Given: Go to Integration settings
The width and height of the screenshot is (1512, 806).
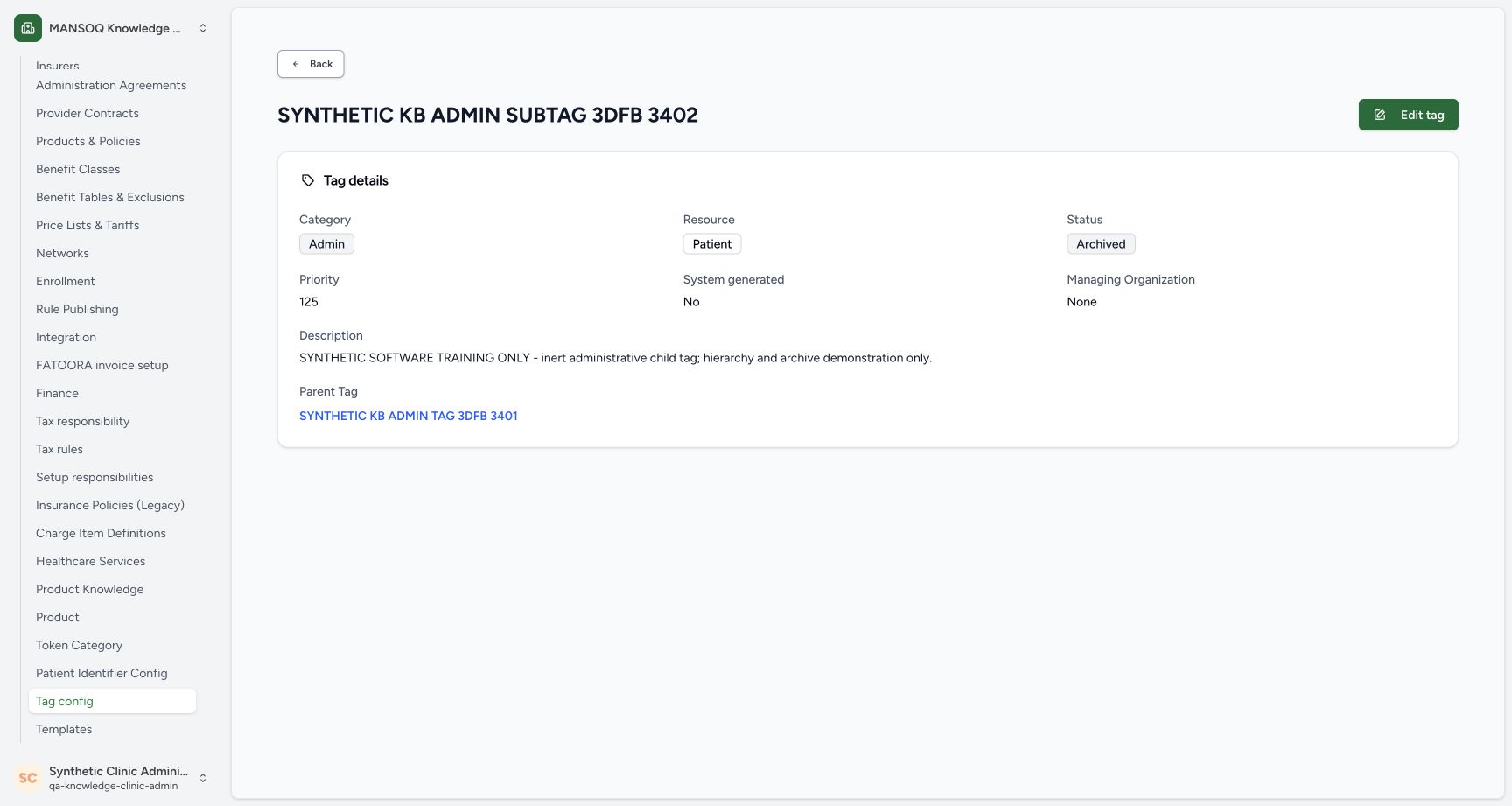Looking at the screenshot, I should click(x=66, y=337).
